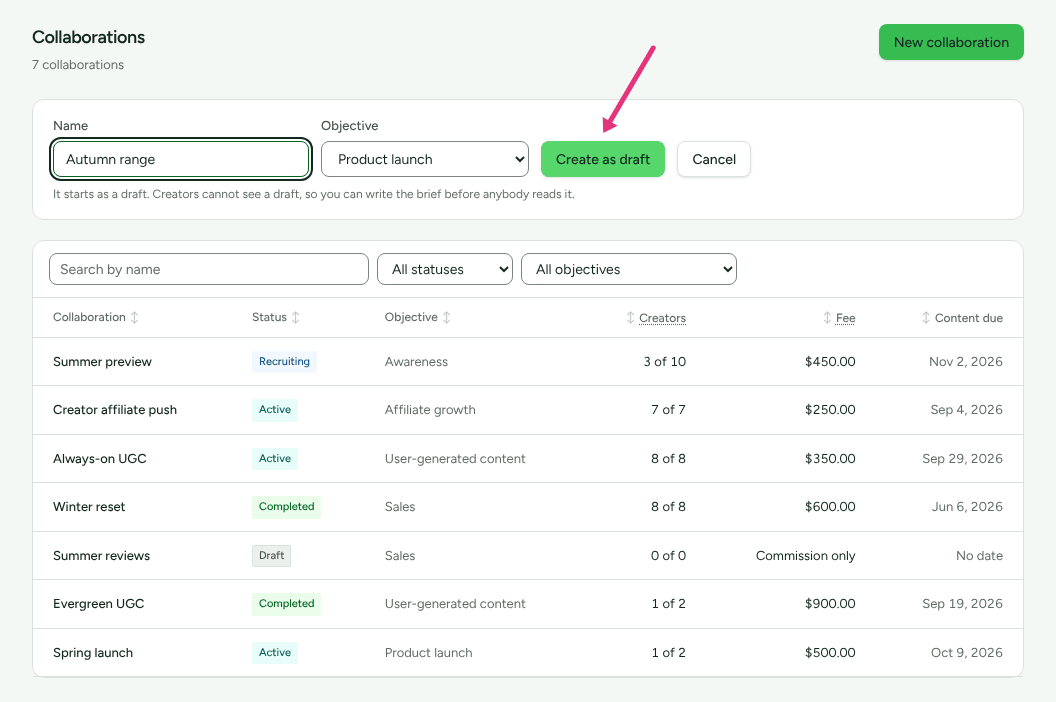Click the Commission only fee value

tap(805, 556)
